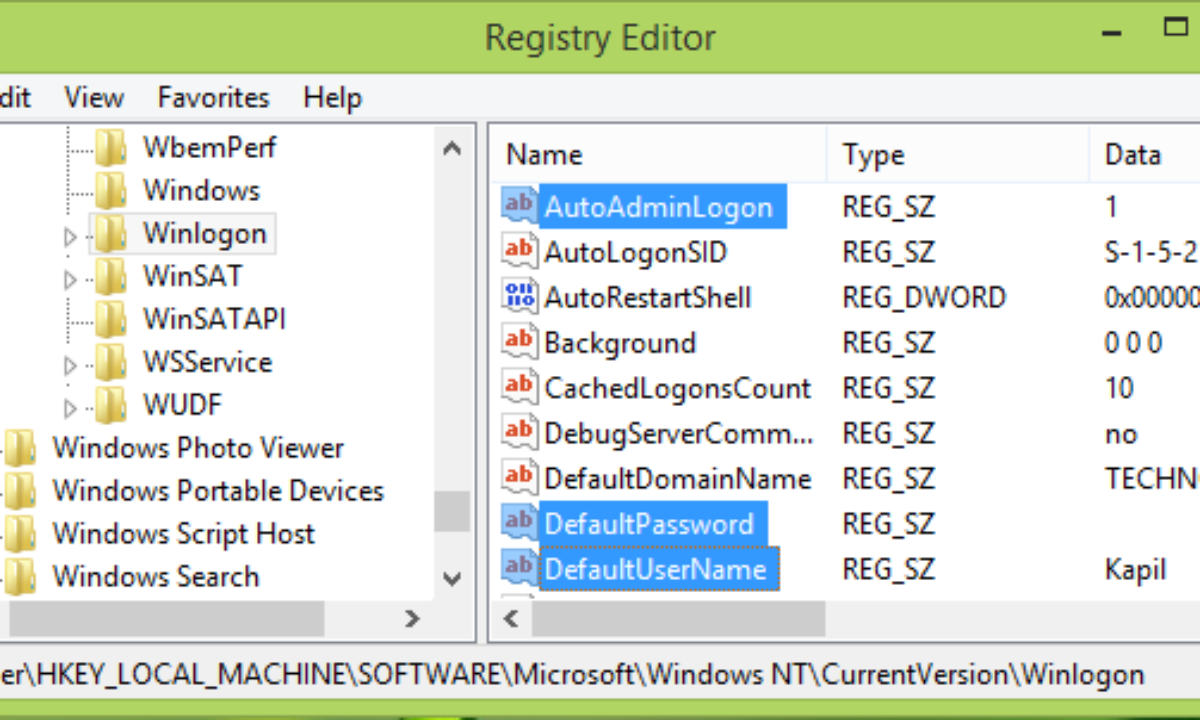This screenshot has width=1200, height=720.
Task: Click the Windows Photo Viewer folder icon
Action: pos(22,447)
